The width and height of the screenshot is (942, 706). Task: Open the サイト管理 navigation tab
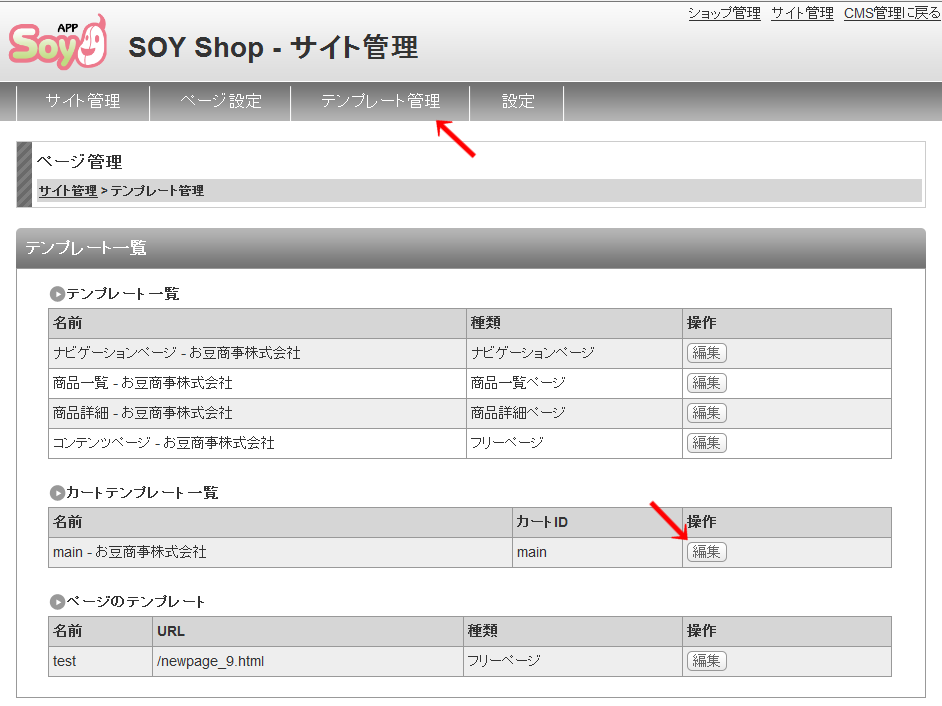(83, 101)
